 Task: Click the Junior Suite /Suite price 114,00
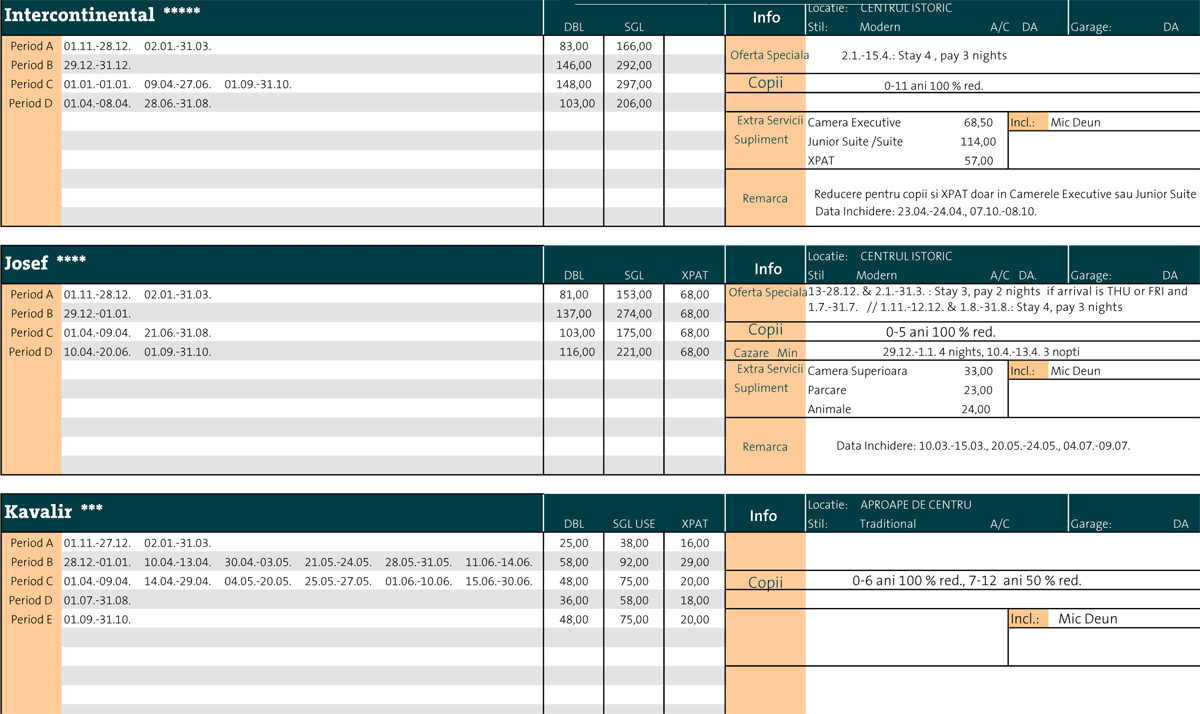click(x=977, y=142)
